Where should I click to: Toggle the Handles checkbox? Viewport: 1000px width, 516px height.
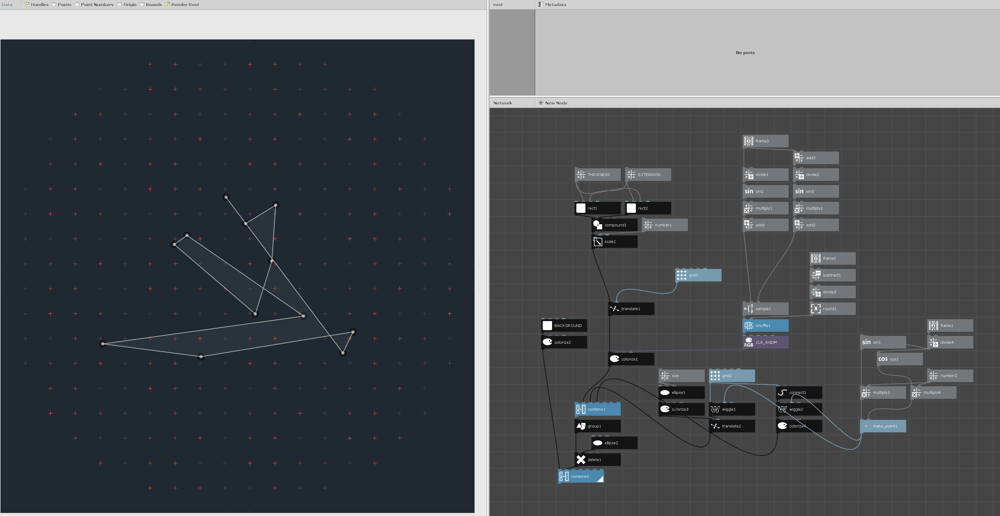point(27,4)
